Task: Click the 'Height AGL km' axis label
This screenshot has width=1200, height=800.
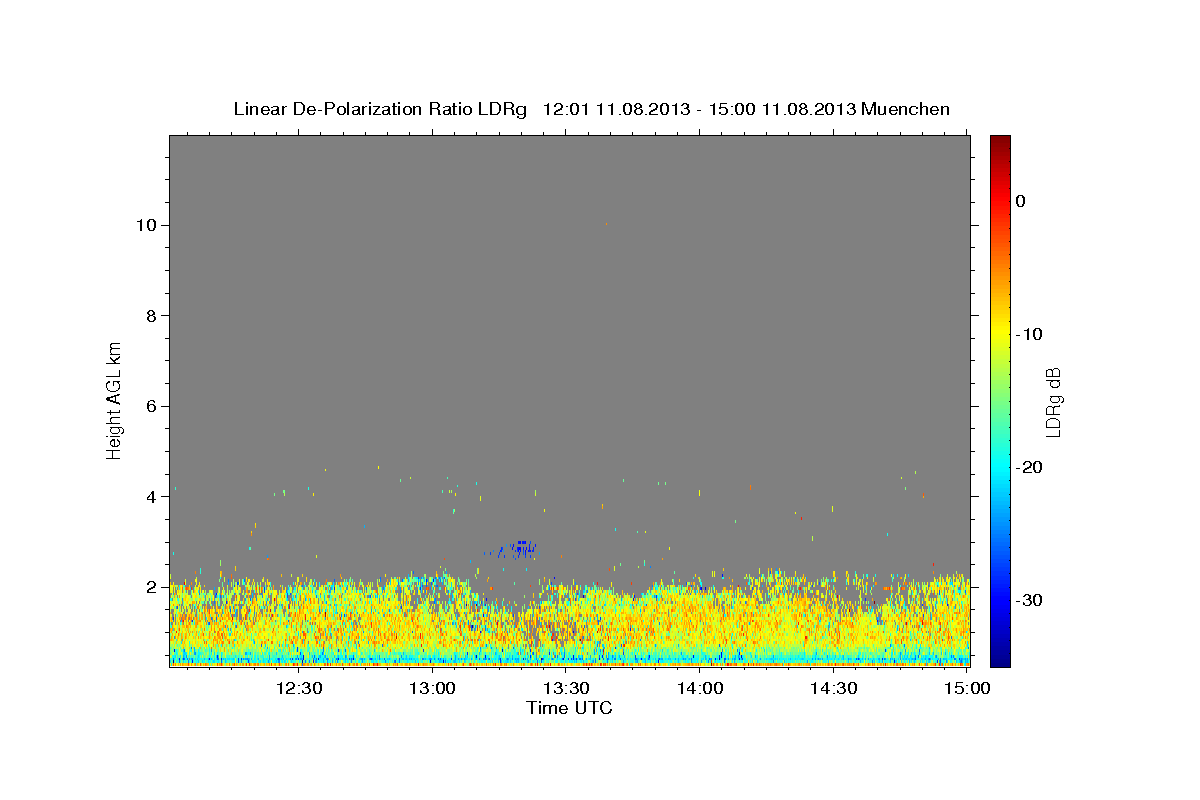Action: pos(114,399)
